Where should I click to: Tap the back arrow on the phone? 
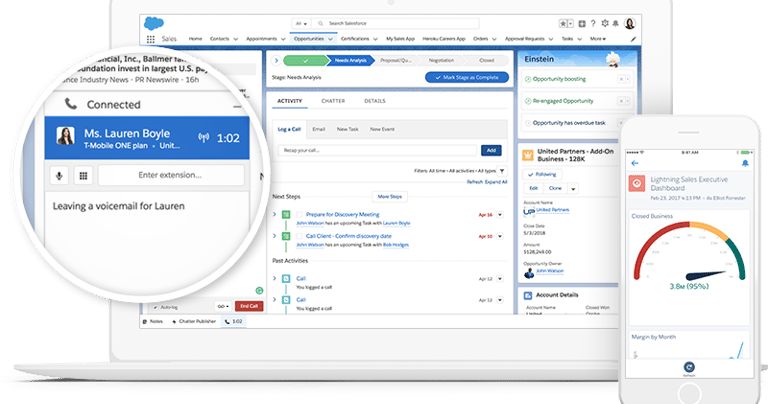click(x=635, y=163)
